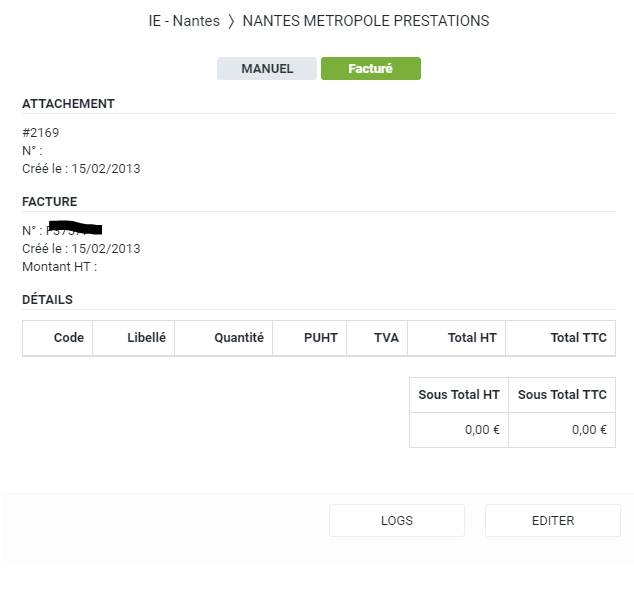Select the MANUEL badge

point(267,68)
